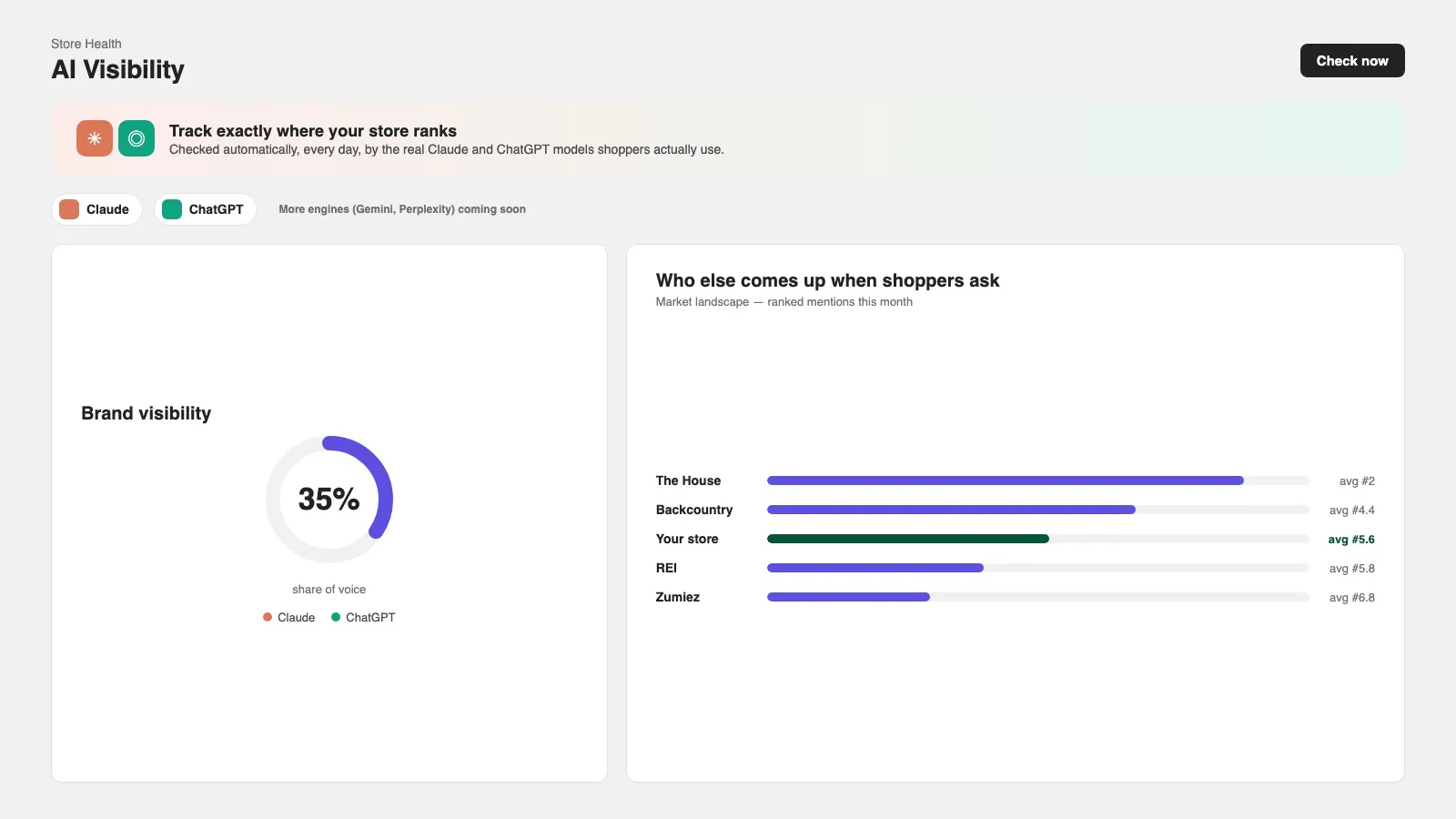Click 'The House' competitor label
The height and width of the screenshot is (819, 1456).
[688, 480]
